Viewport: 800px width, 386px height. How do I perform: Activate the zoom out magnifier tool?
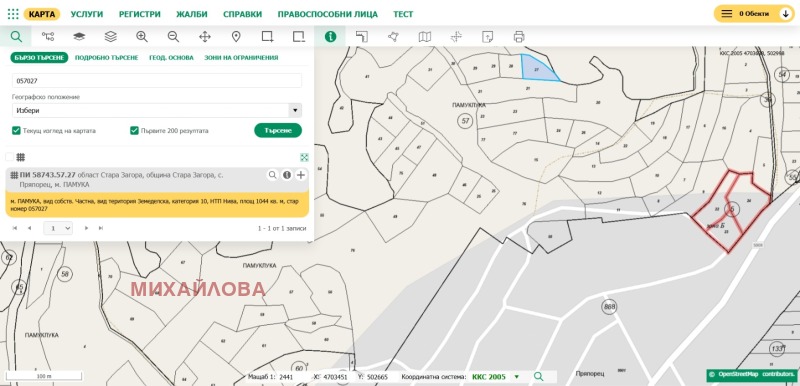click(173, 37)
